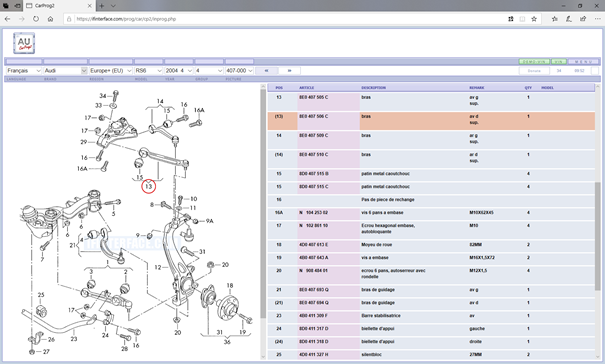Open the Europe+ (EU) region dropdown
605x364 pixels.
[111, 71]
